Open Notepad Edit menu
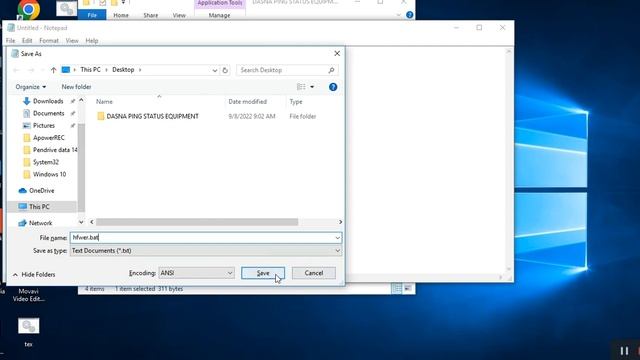640x360 pixels. pos(27,41)
